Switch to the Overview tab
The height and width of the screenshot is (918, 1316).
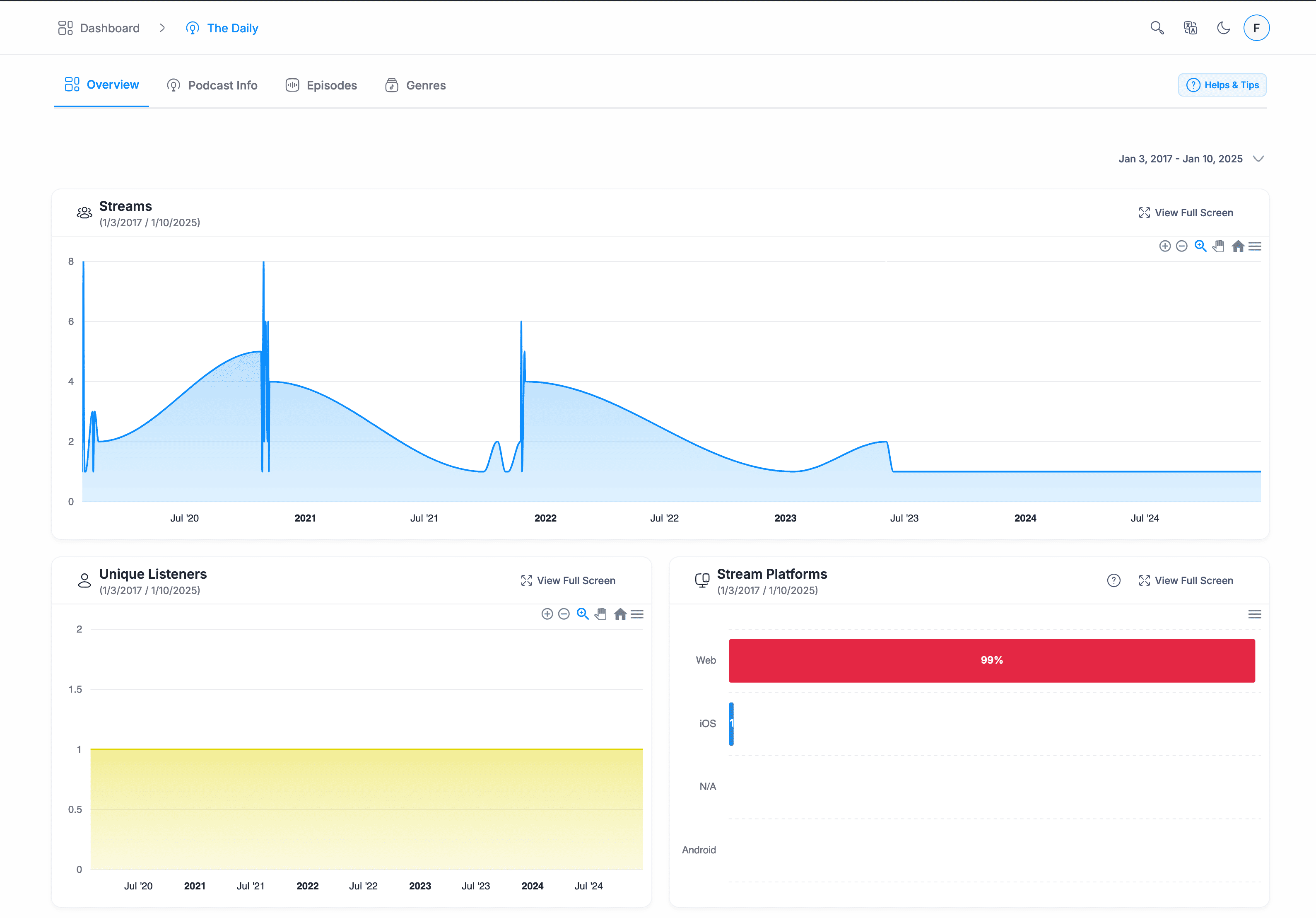pos(101,85)
